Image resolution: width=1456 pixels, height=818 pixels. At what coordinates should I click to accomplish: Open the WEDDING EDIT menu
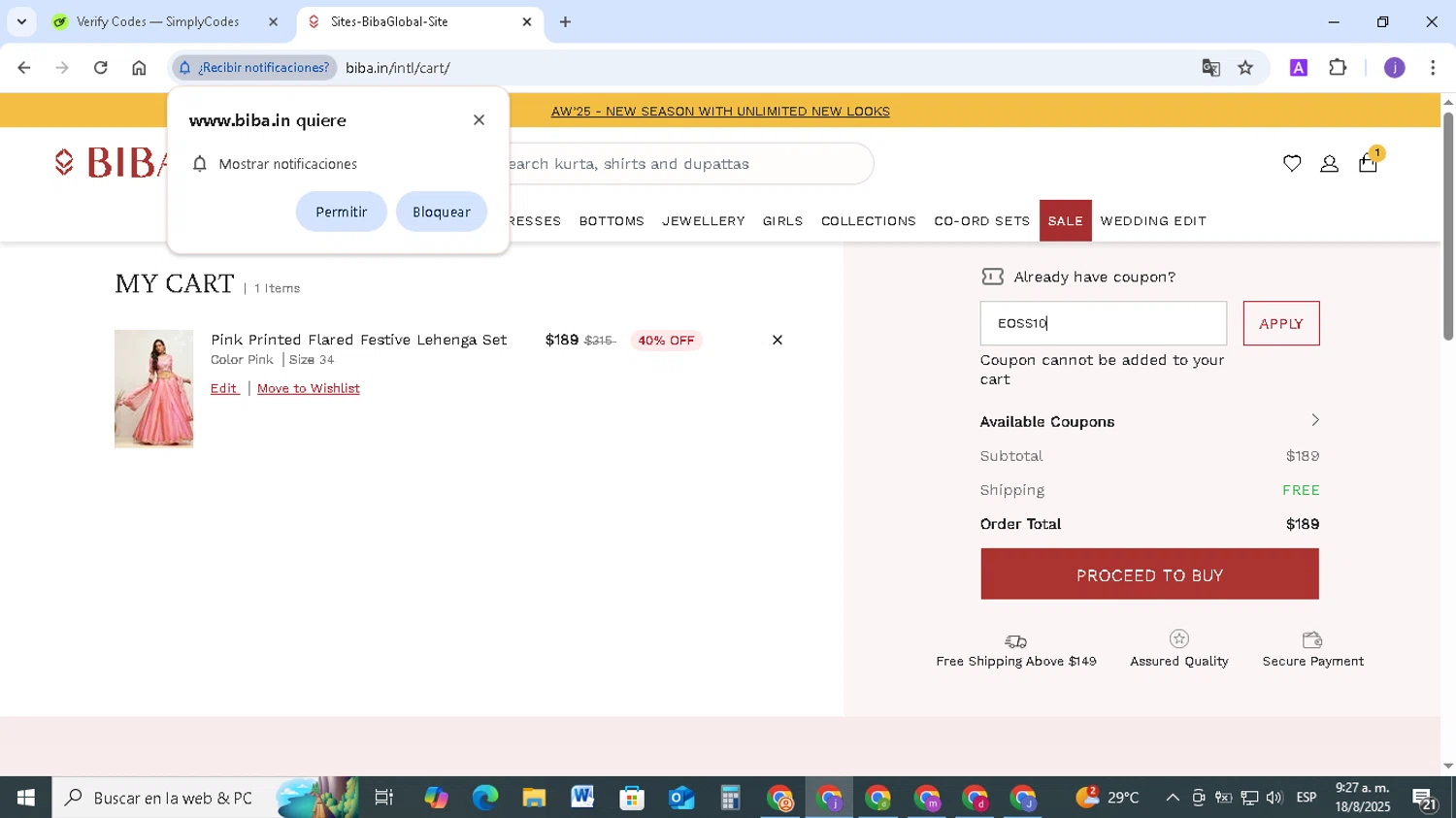coord(1153,221)
